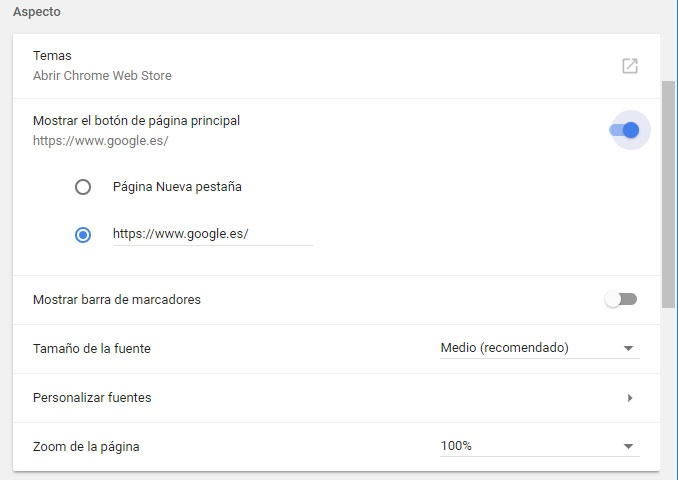
Task: Click the Personalizar fuentes arrow icon
Action: [x=630, y=398]
